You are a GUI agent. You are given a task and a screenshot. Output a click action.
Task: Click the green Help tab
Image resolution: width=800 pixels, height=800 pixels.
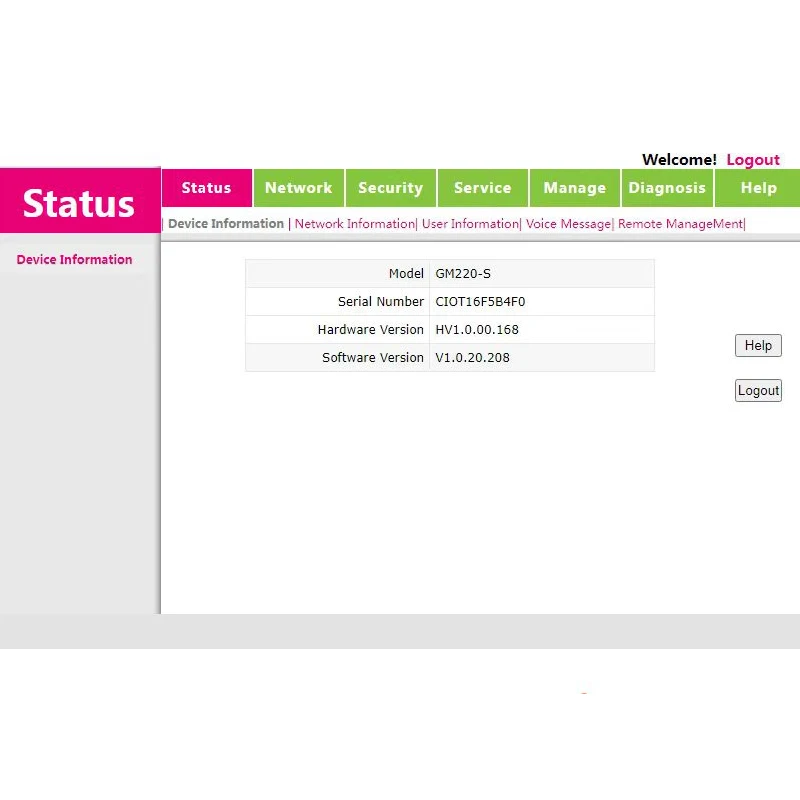(758, 188)
